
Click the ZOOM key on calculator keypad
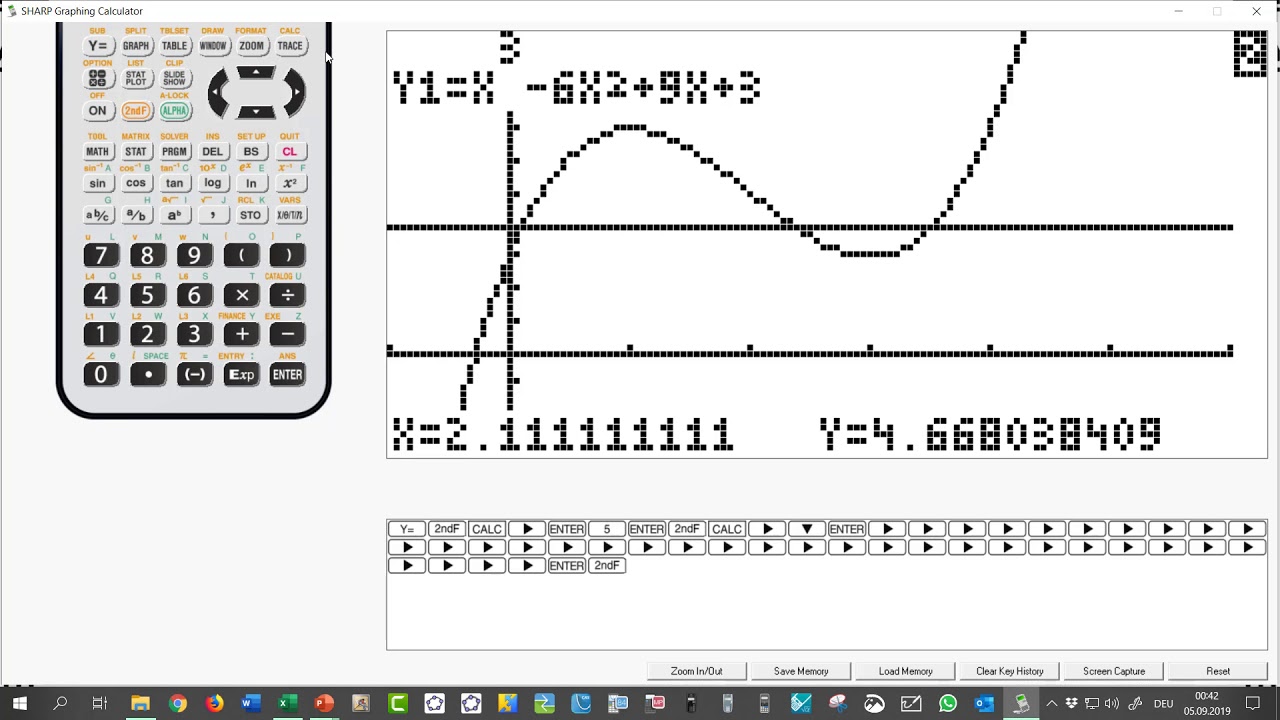coord(251,46)
